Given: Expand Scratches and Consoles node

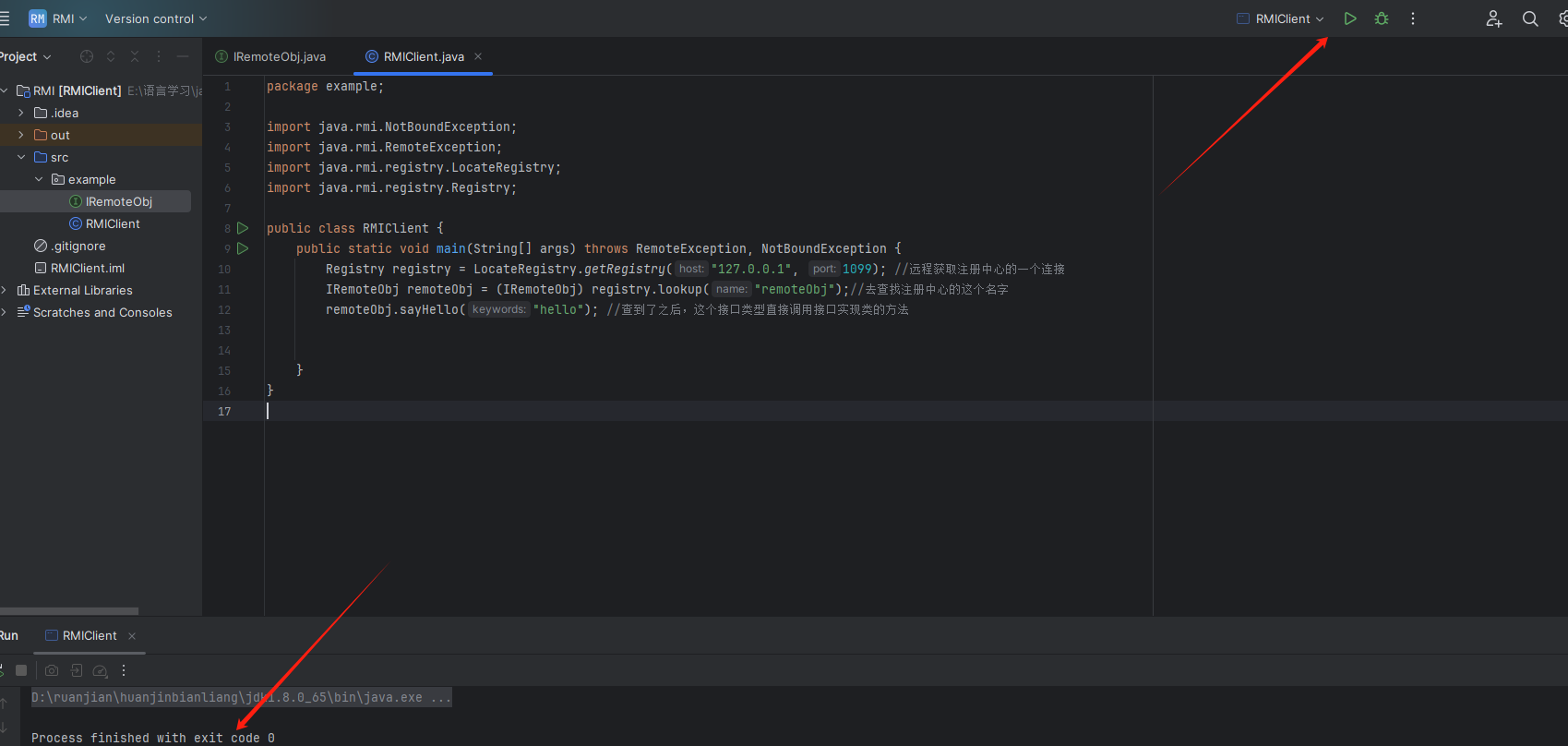Looking at the screenshot, I should point(5,312).
